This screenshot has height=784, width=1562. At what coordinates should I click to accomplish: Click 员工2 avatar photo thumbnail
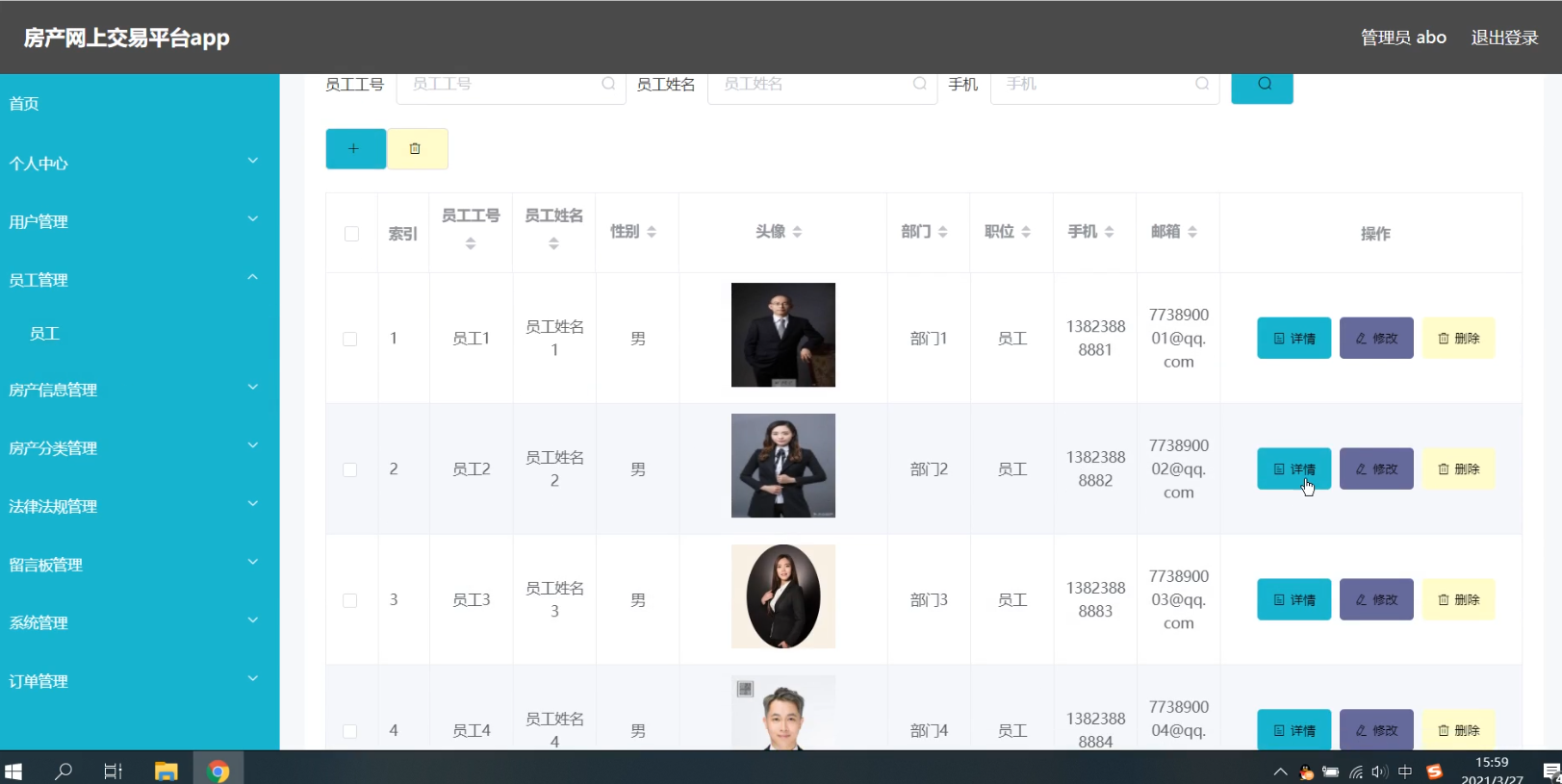[783, 466]
